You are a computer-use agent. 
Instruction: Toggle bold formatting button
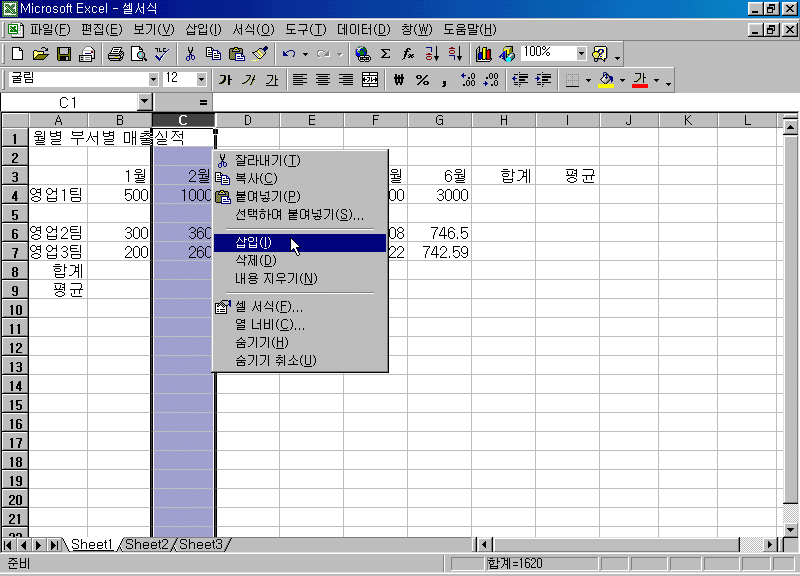tap(225, 80)
